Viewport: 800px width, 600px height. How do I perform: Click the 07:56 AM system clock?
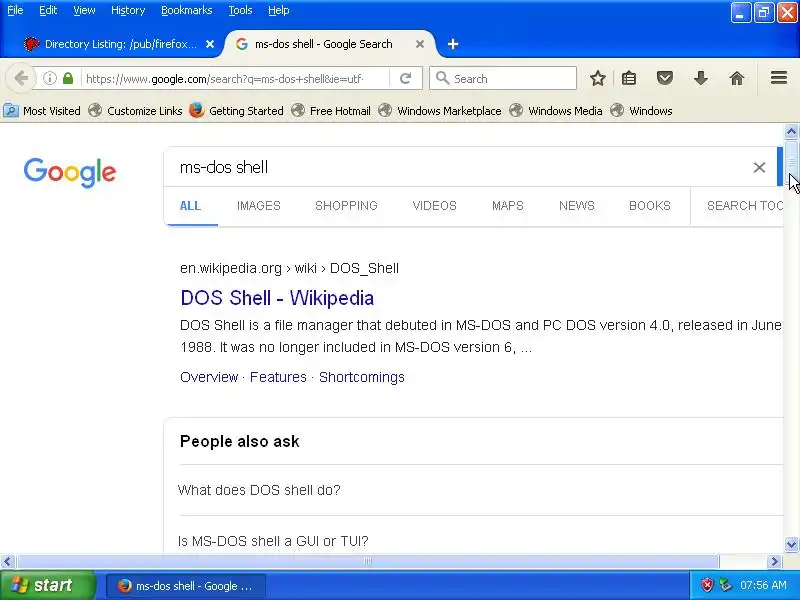[763, 585]
